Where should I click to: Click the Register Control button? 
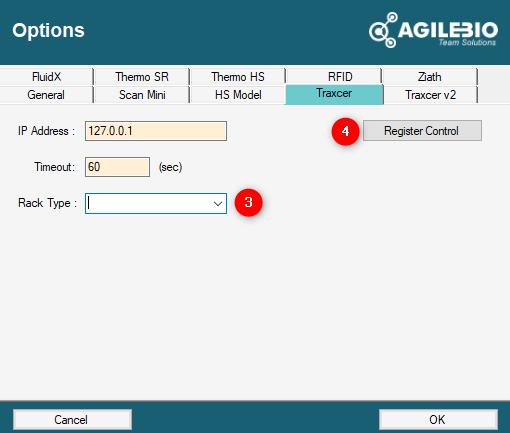click(x=422, y=131)
